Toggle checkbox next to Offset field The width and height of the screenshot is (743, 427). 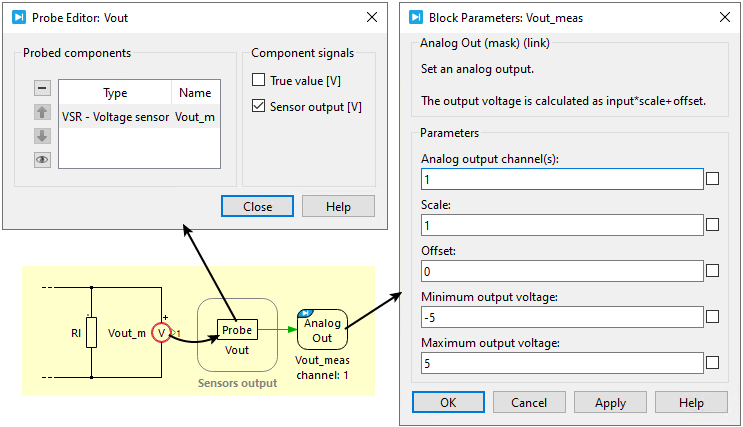point(713,271)
